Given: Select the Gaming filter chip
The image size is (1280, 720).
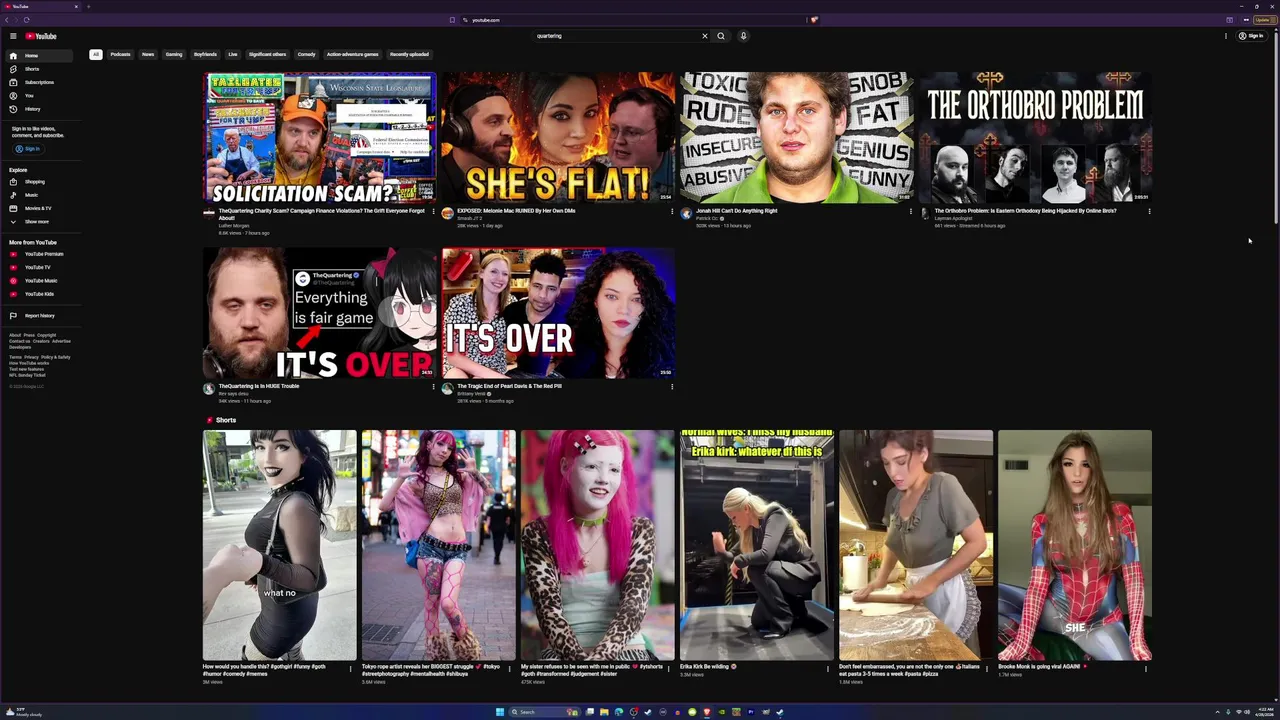Looking at the screenshot, I should click(174, 54).
